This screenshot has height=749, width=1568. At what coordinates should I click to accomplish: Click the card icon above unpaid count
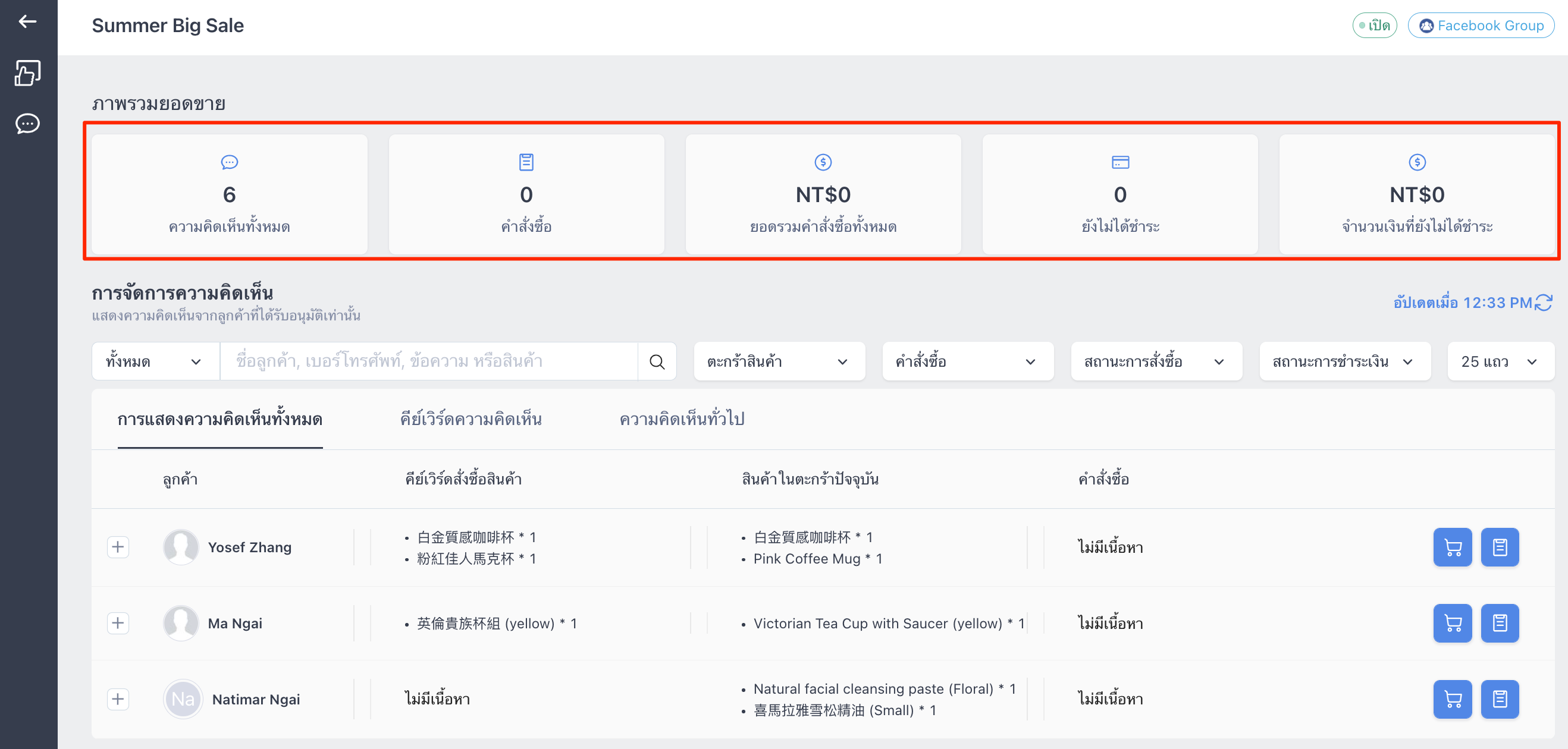1120,162
